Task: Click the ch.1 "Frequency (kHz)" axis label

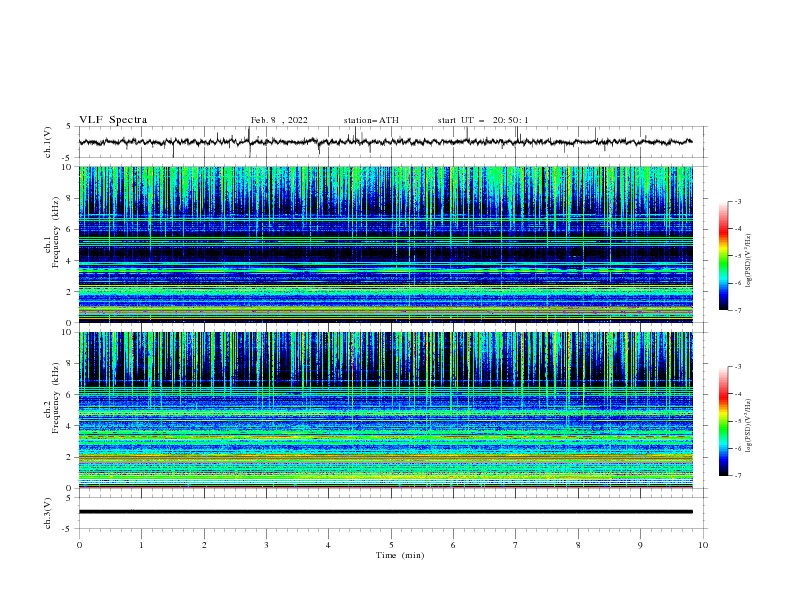Action: click(56, 232)
